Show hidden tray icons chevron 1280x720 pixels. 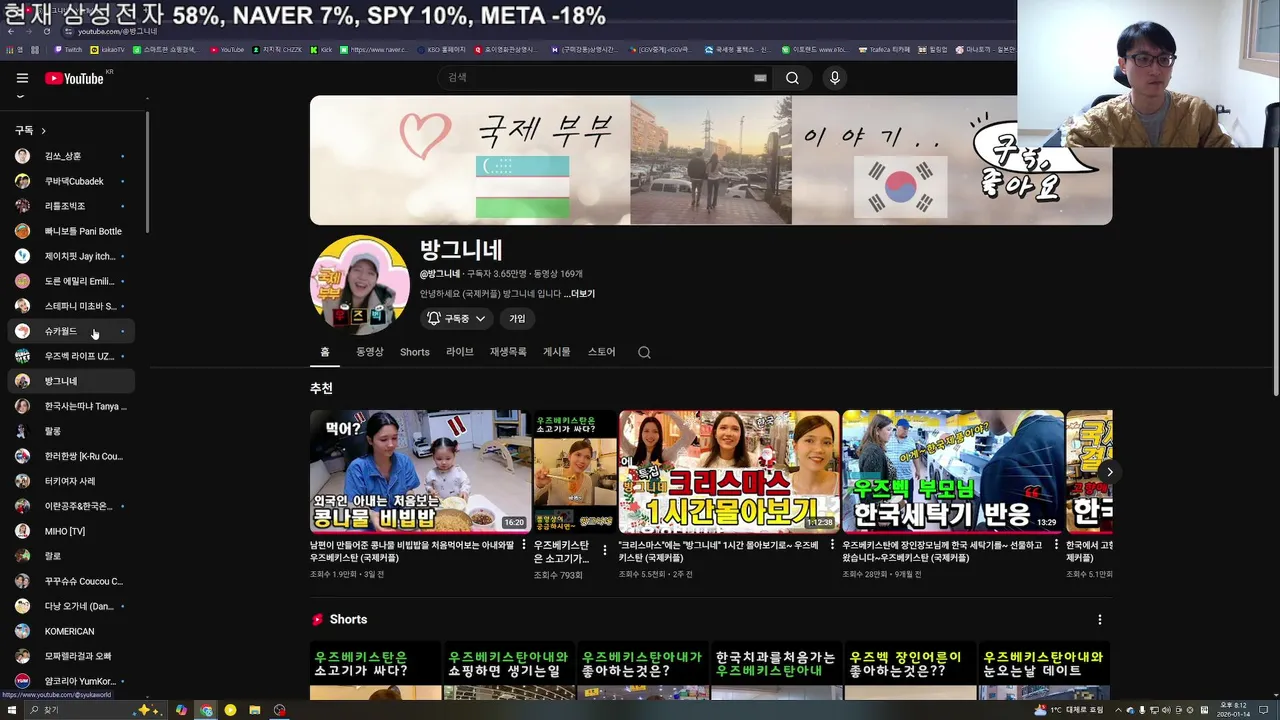click(x=1117, y=710)
